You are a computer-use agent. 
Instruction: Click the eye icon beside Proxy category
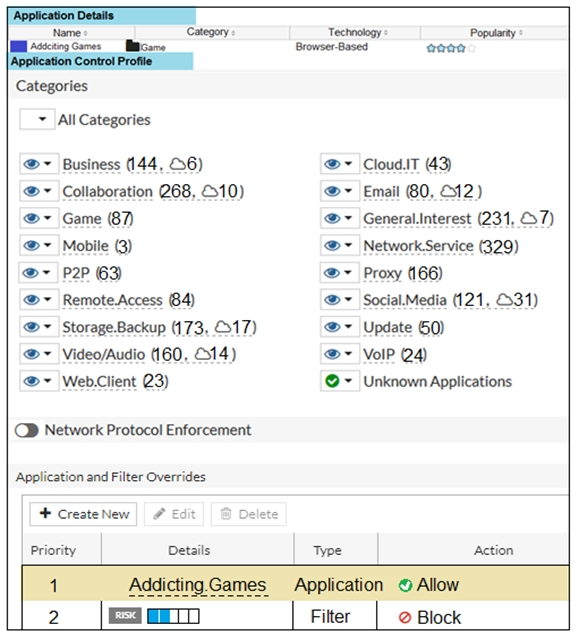click(332, 273)
